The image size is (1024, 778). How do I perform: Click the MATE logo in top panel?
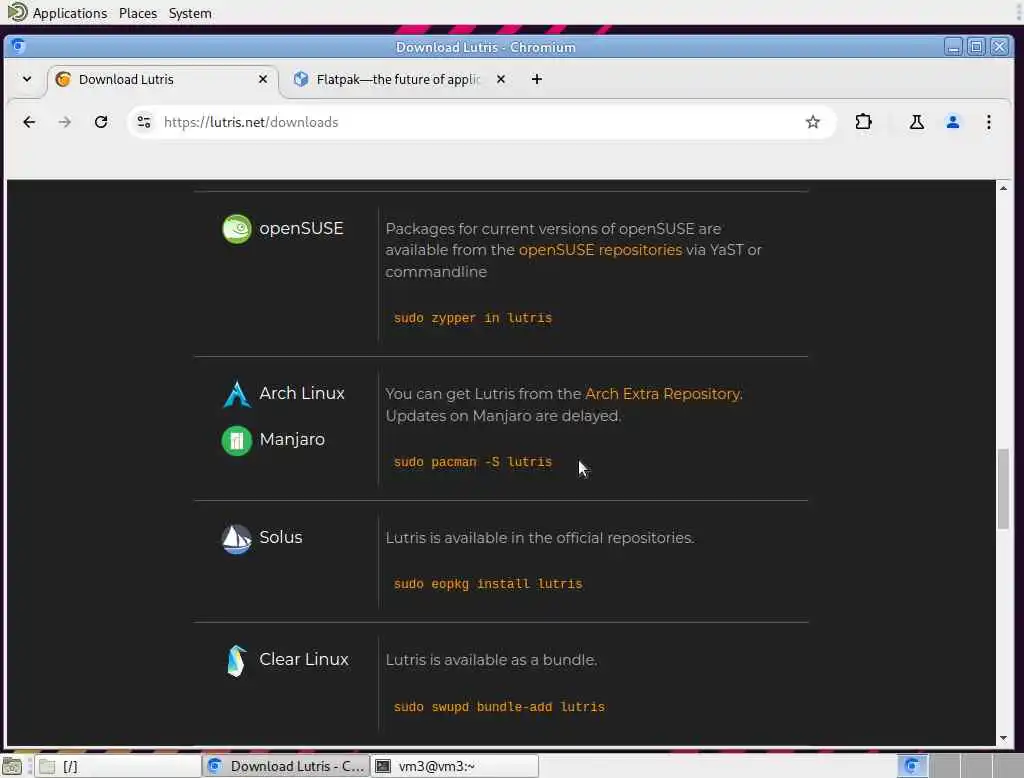tap(17, 12)
